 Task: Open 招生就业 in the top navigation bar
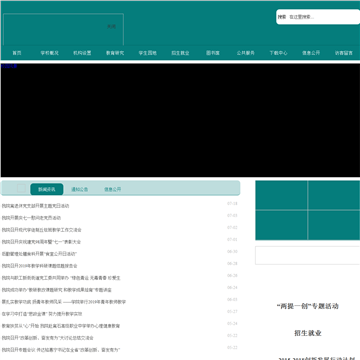click(180, 53)
